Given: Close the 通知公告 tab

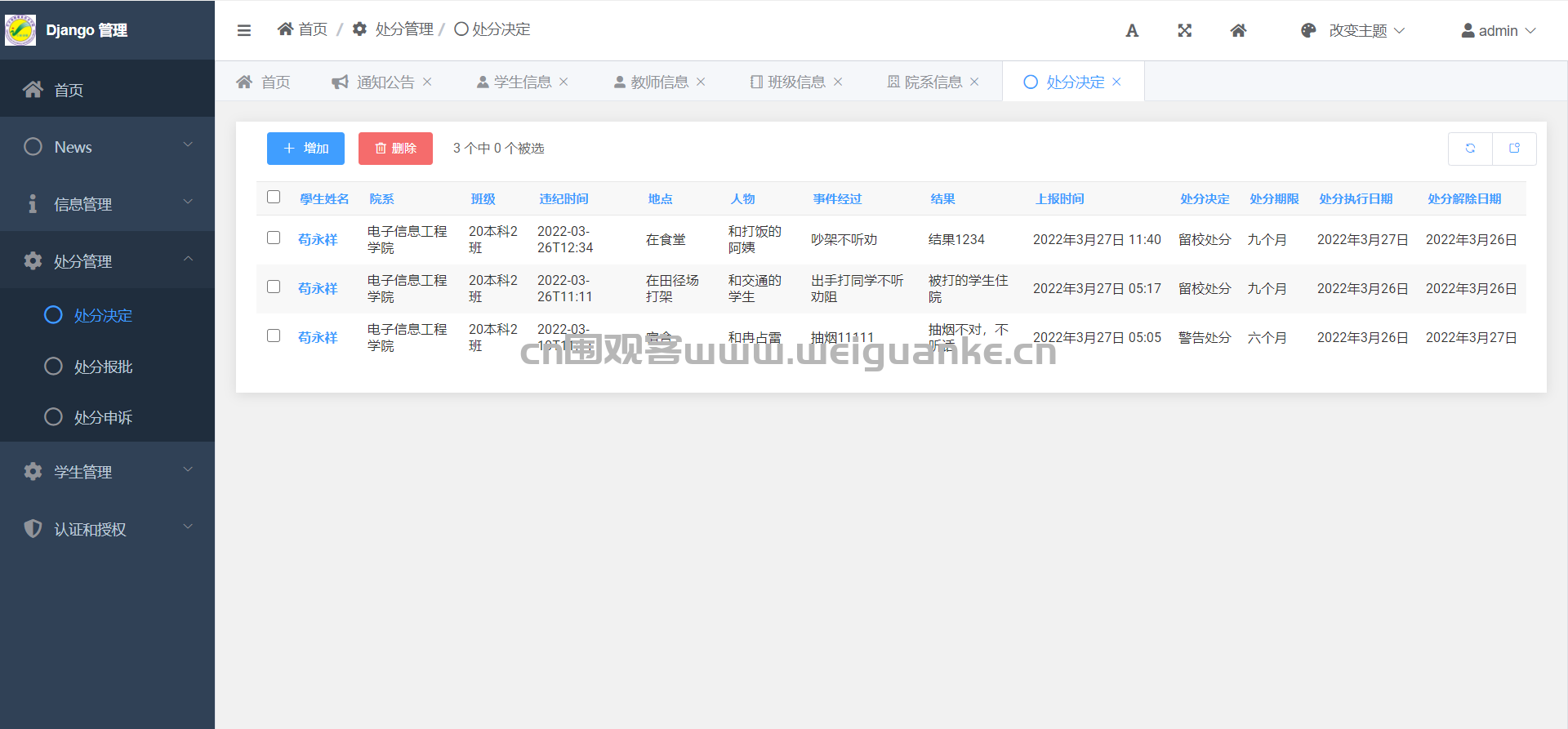Looking at the screenshot, I should pos(427,82).
